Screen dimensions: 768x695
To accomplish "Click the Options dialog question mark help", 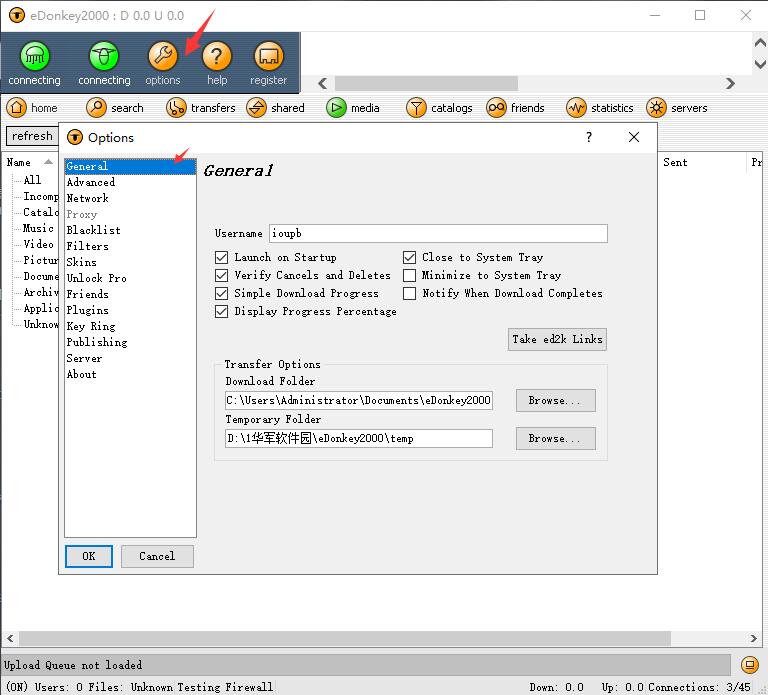I will 589,137.
